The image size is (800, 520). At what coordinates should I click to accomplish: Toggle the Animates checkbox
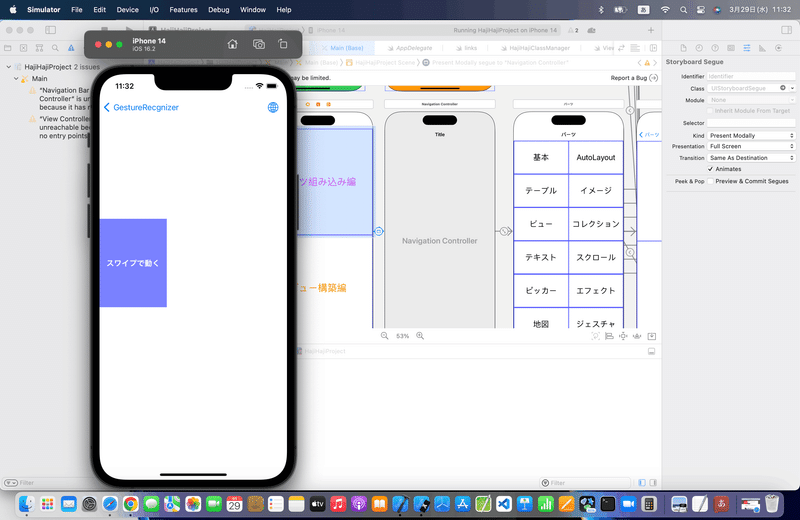pos(710,169)
